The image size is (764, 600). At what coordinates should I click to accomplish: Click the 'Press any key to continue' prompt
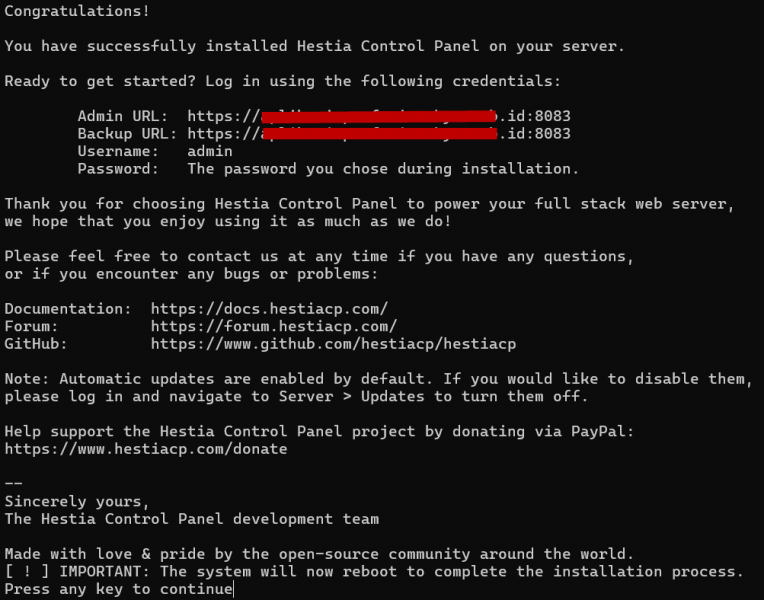click(118, 589)
